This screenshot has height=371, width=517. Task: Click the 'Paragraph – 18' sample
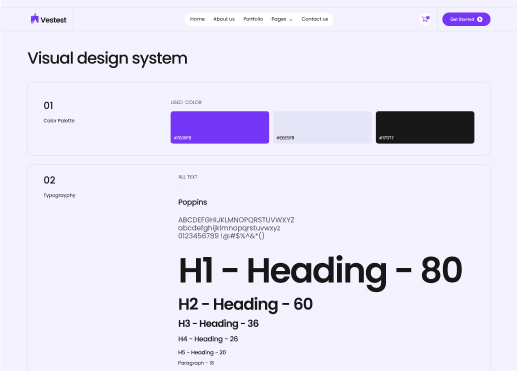tap(196, 363)
